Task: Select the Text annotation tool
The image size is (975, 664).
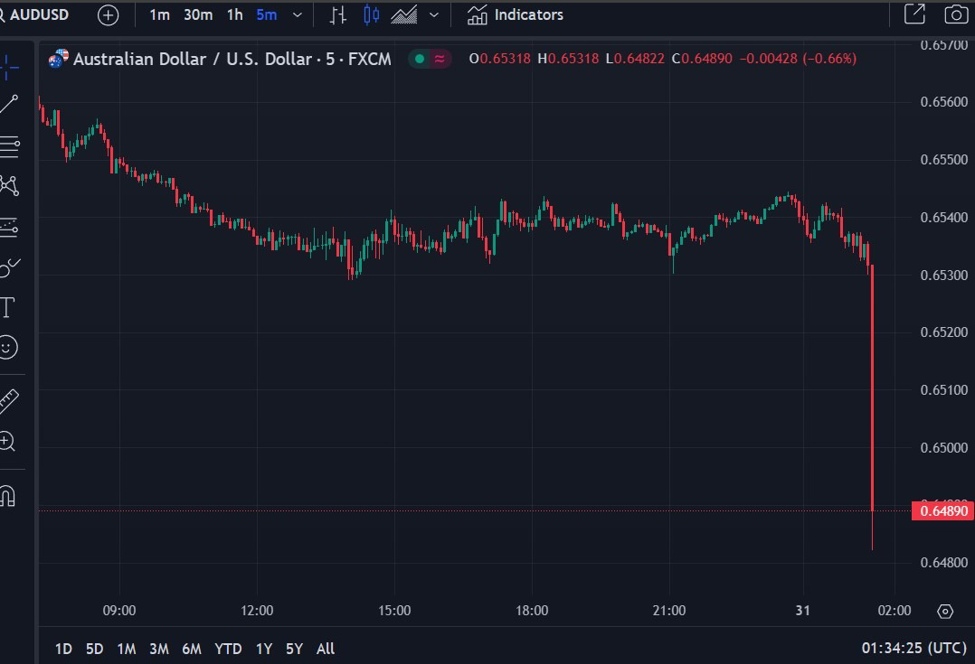Action: tap(10, 308)
